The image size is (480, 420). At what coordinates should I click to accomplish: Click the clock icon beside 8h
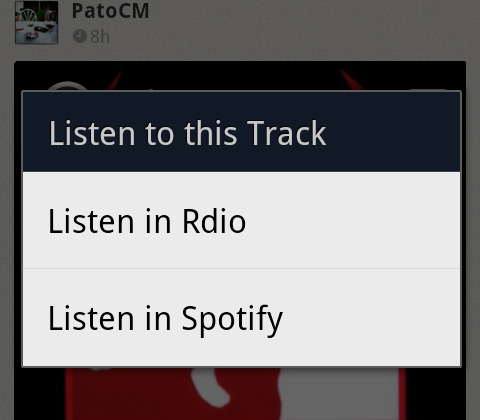[80, 36]
